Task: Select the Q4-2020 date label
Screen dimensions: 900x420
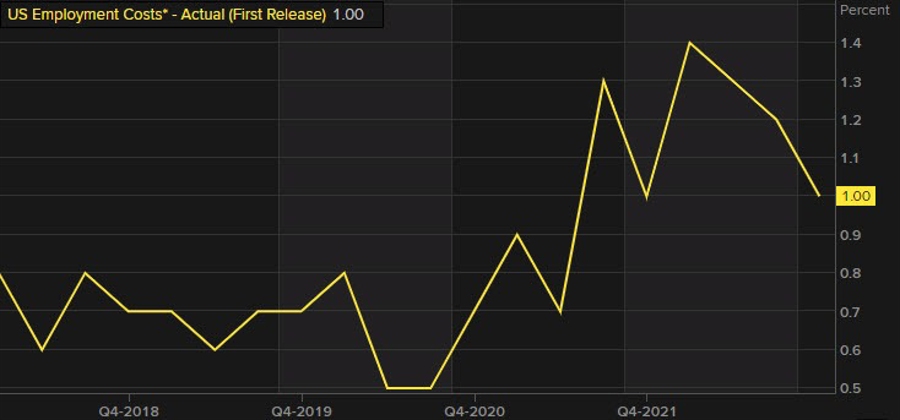Action: (475, 410)
